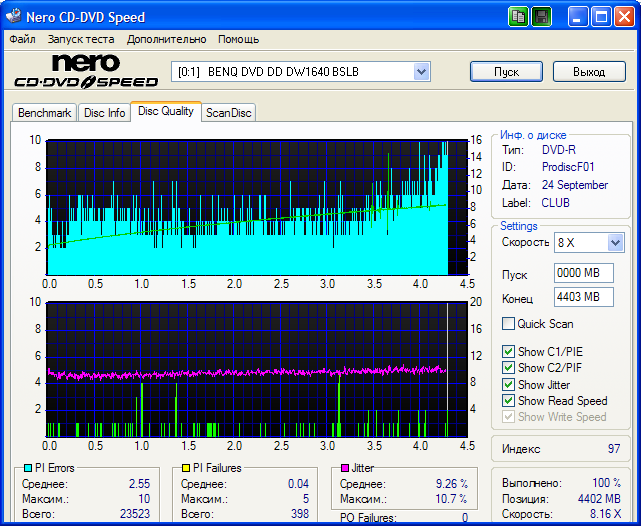
Task: Click the Конец 4403 MB input field
Action: coord(583,297)
